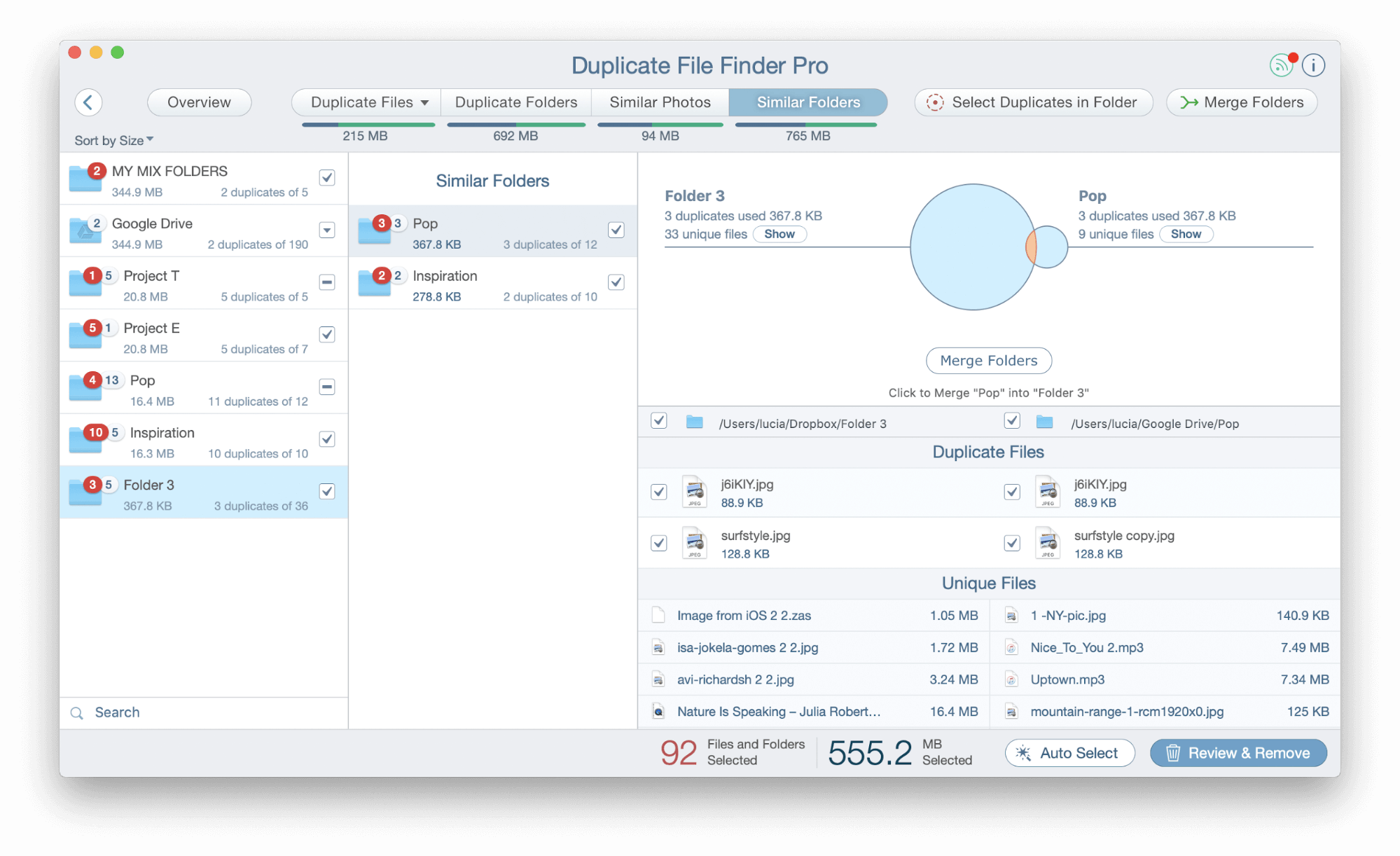
Task: Click the Pop folder icon in left list
Action: [x=85, y=387]
